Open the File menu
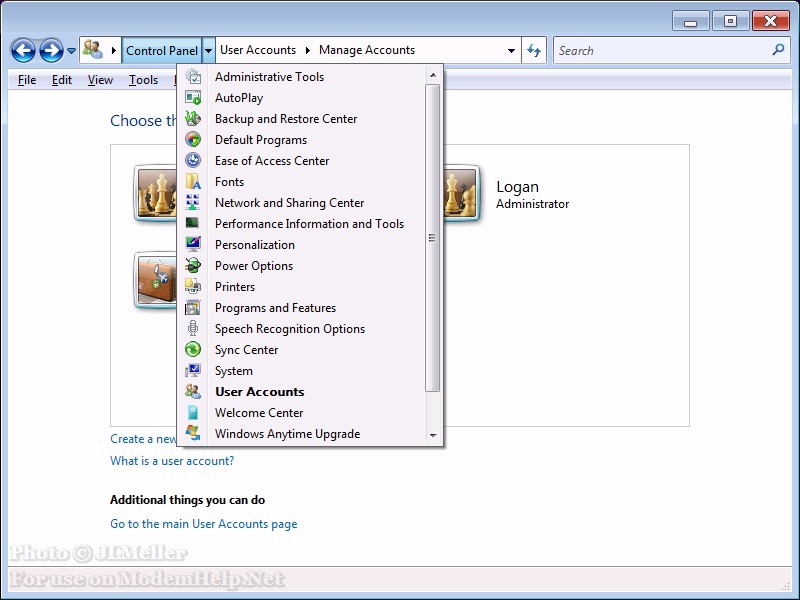800x600 pixels. [27, 80]
